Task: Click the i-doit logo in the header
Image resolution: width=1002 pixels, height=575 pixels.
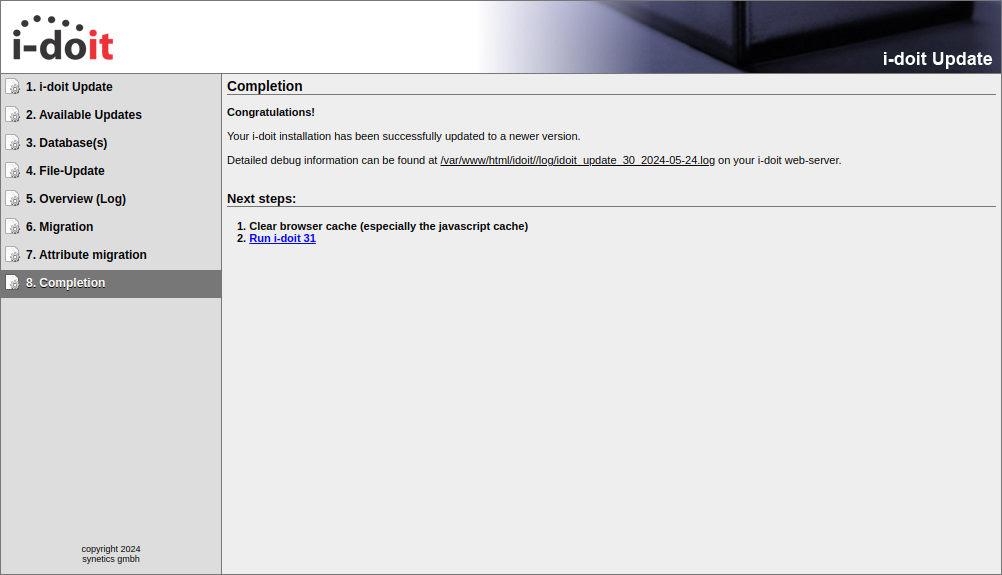Action: click(x=63, y=38)
